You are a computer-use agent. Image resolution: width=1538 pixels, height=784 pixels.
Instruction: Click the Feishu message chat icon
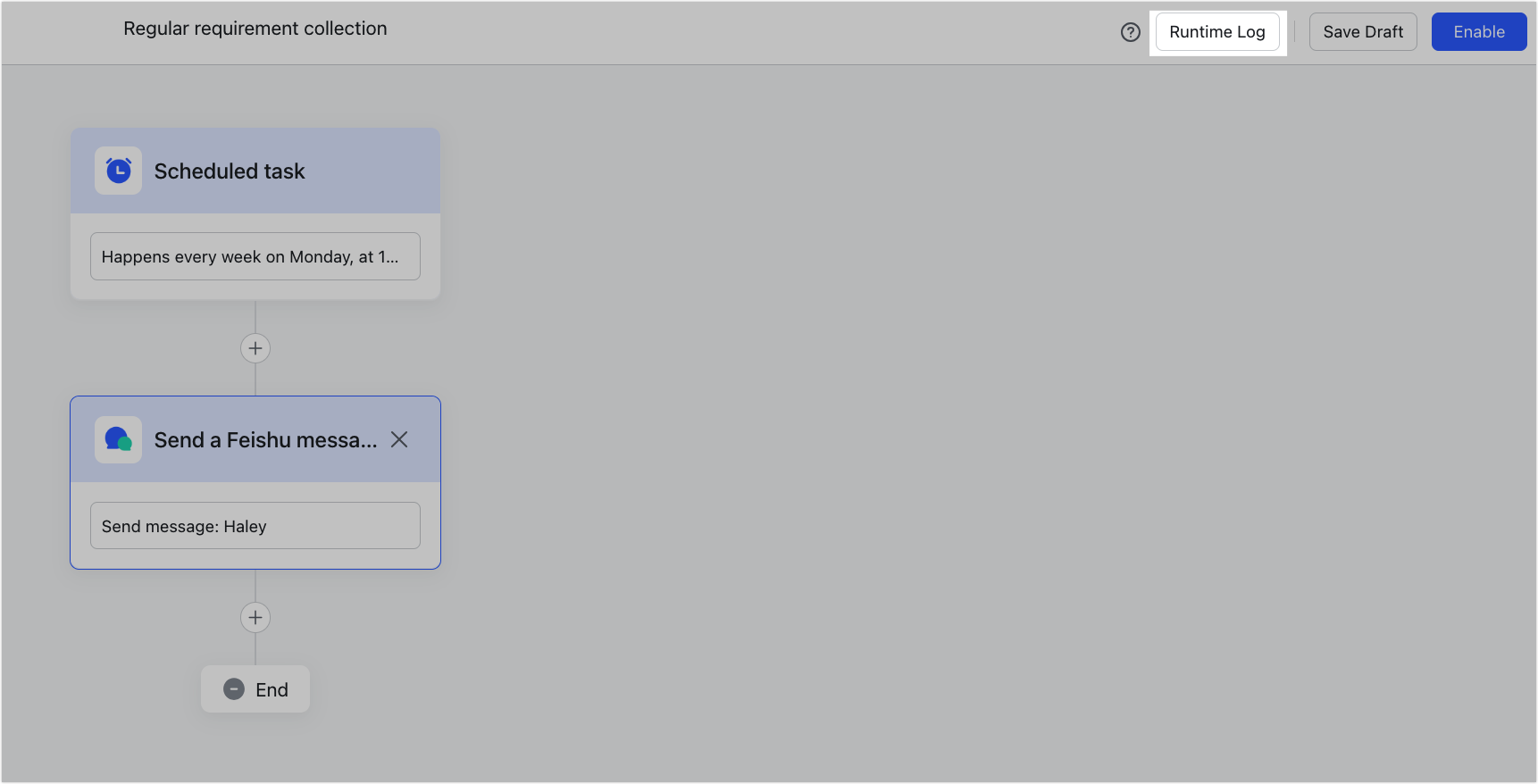(x=119, y=439)
